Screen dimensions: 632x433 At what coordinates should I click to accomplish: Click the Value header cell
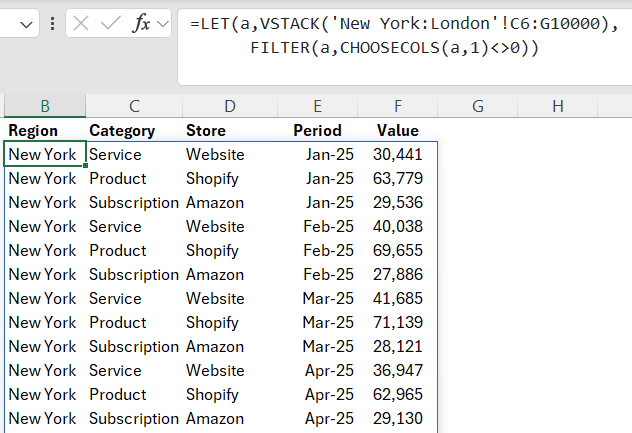pyautogui.click(x=397, y=131)
